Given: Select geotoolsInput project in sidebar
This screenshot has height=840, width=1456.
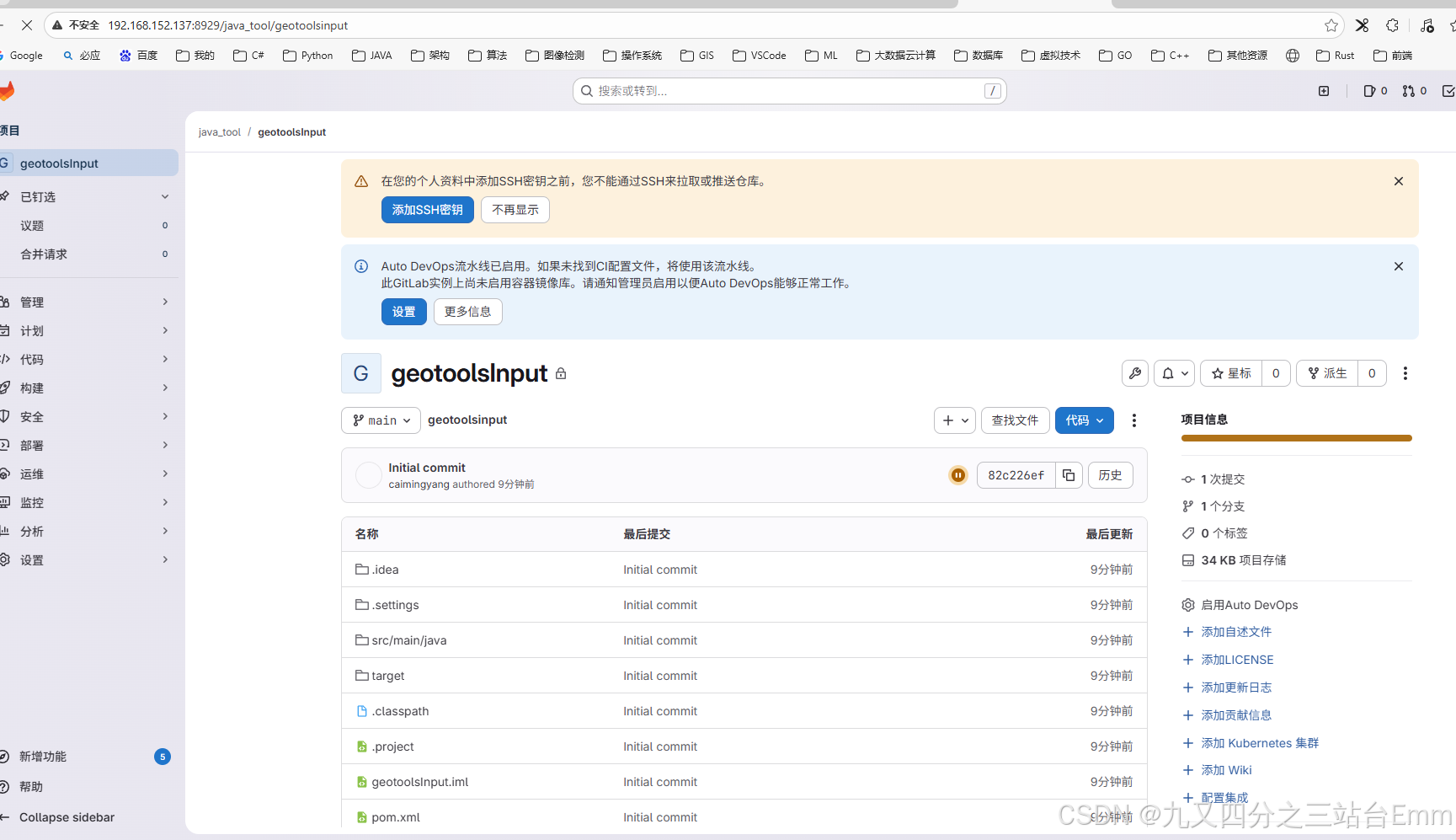Looking at the screenshot, I should 89,163.
